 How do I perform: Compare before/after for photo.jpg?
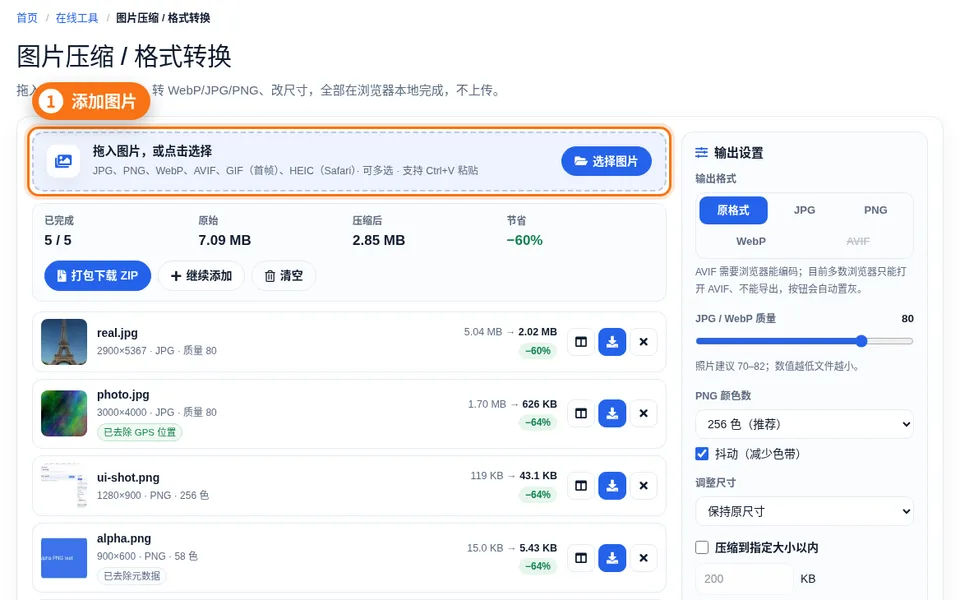tap(580, 413)
